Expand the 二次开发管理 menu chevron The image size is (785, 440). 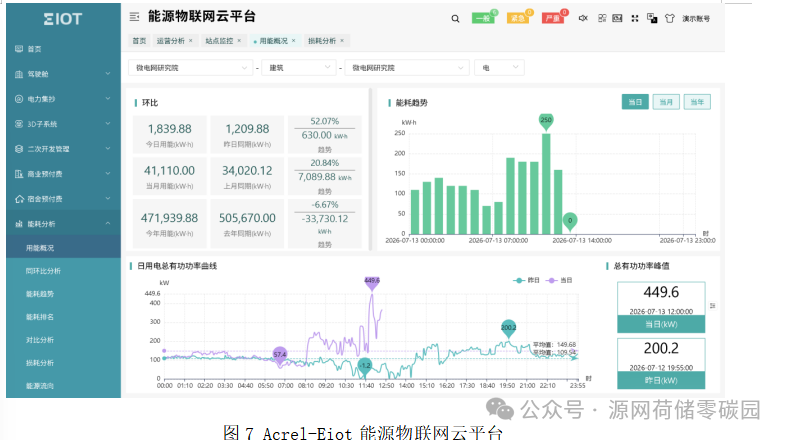pyautogui.click(x=108, y=149)
